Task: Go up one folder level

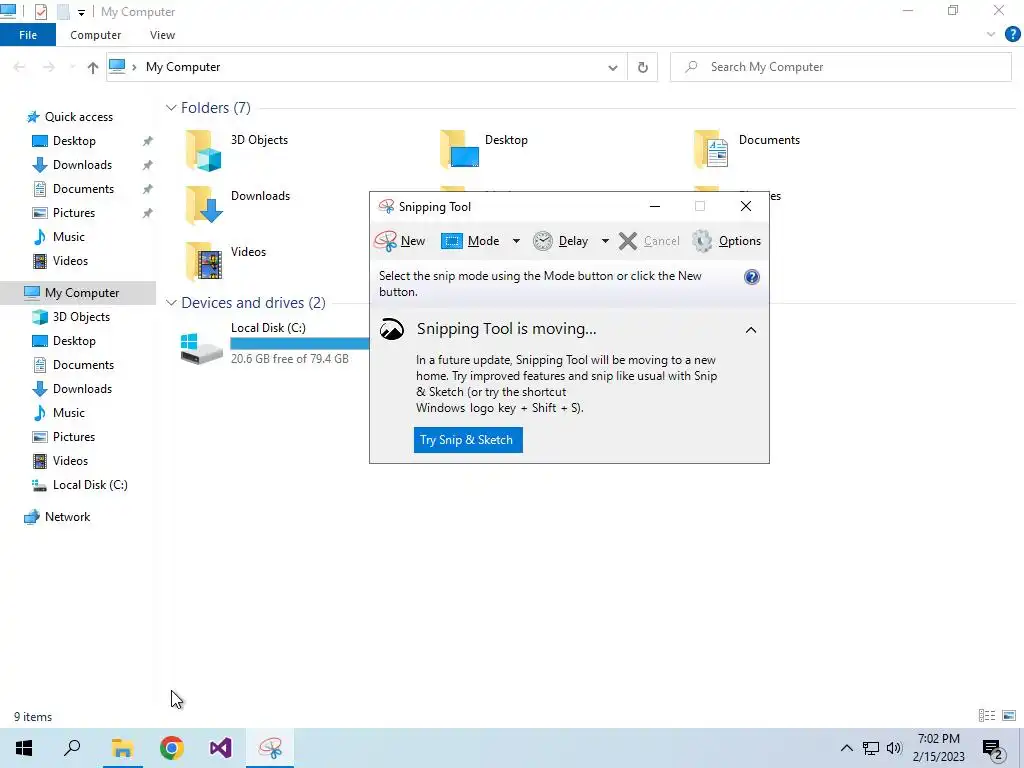Action: [93, 67]
